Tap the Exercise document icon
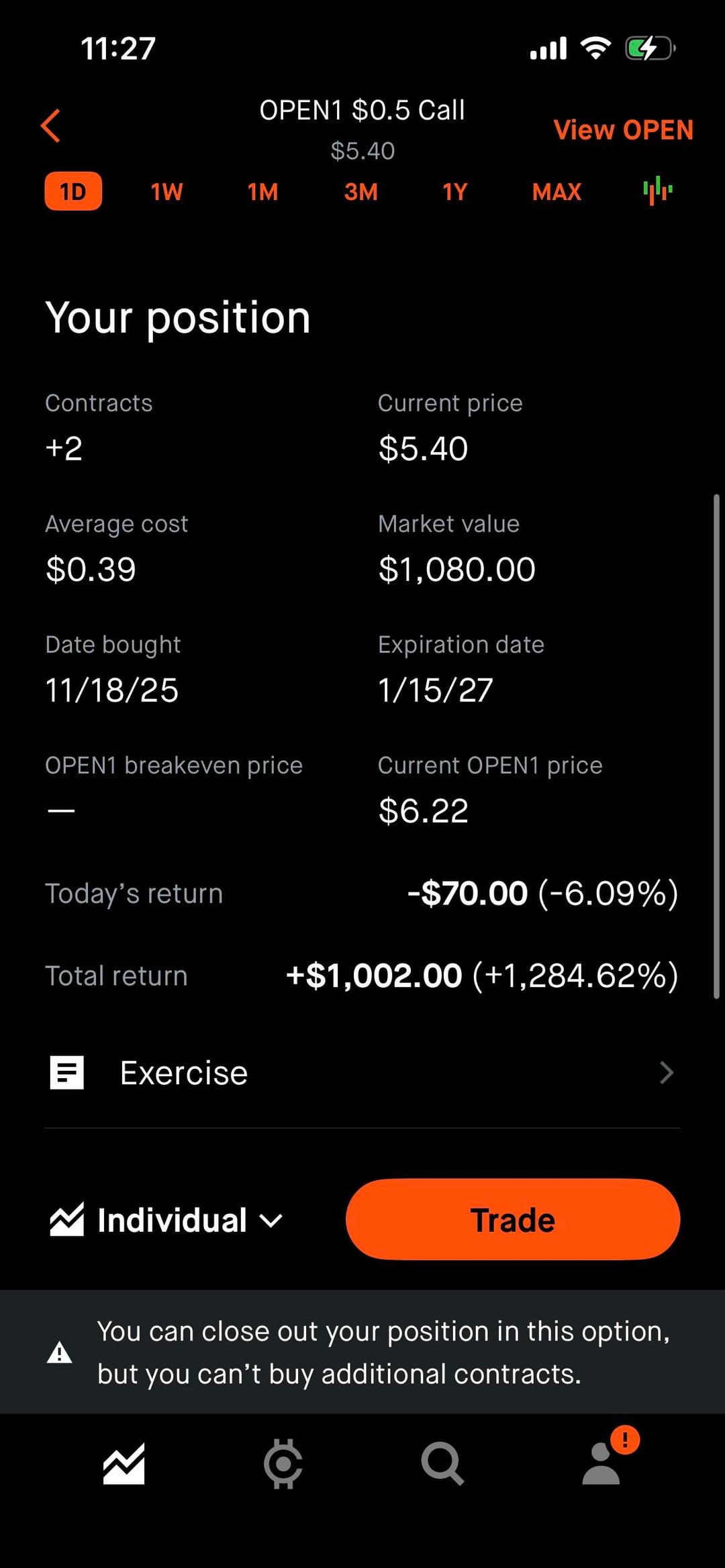This screenshot has height=1568, width=725. 67,1072
